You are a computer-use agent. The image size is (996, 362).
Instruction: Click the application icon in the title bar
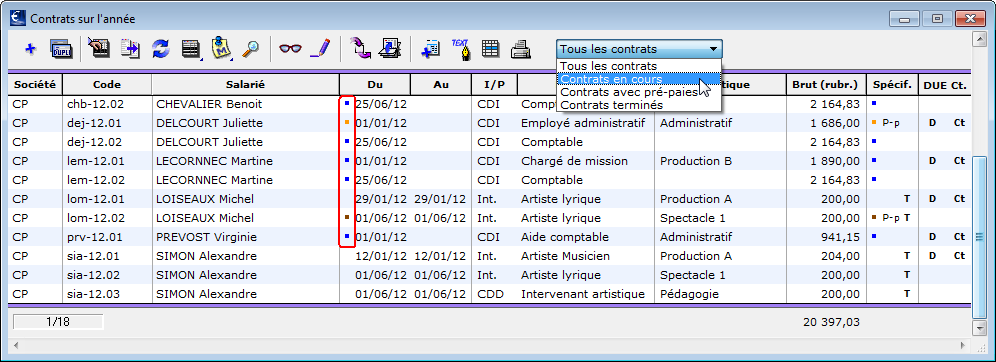click(x=19, y=18)
